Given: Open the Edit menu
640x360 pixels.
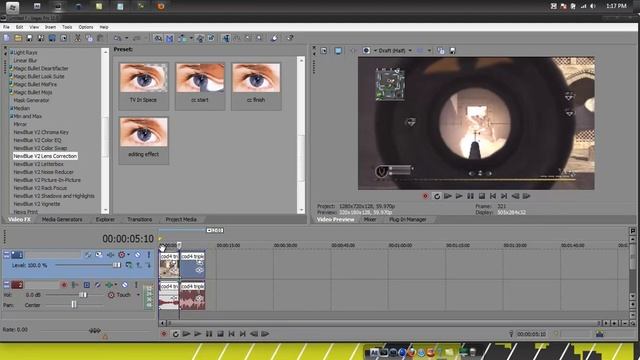Looking at the screenshot, I should [x=19, y=27].
